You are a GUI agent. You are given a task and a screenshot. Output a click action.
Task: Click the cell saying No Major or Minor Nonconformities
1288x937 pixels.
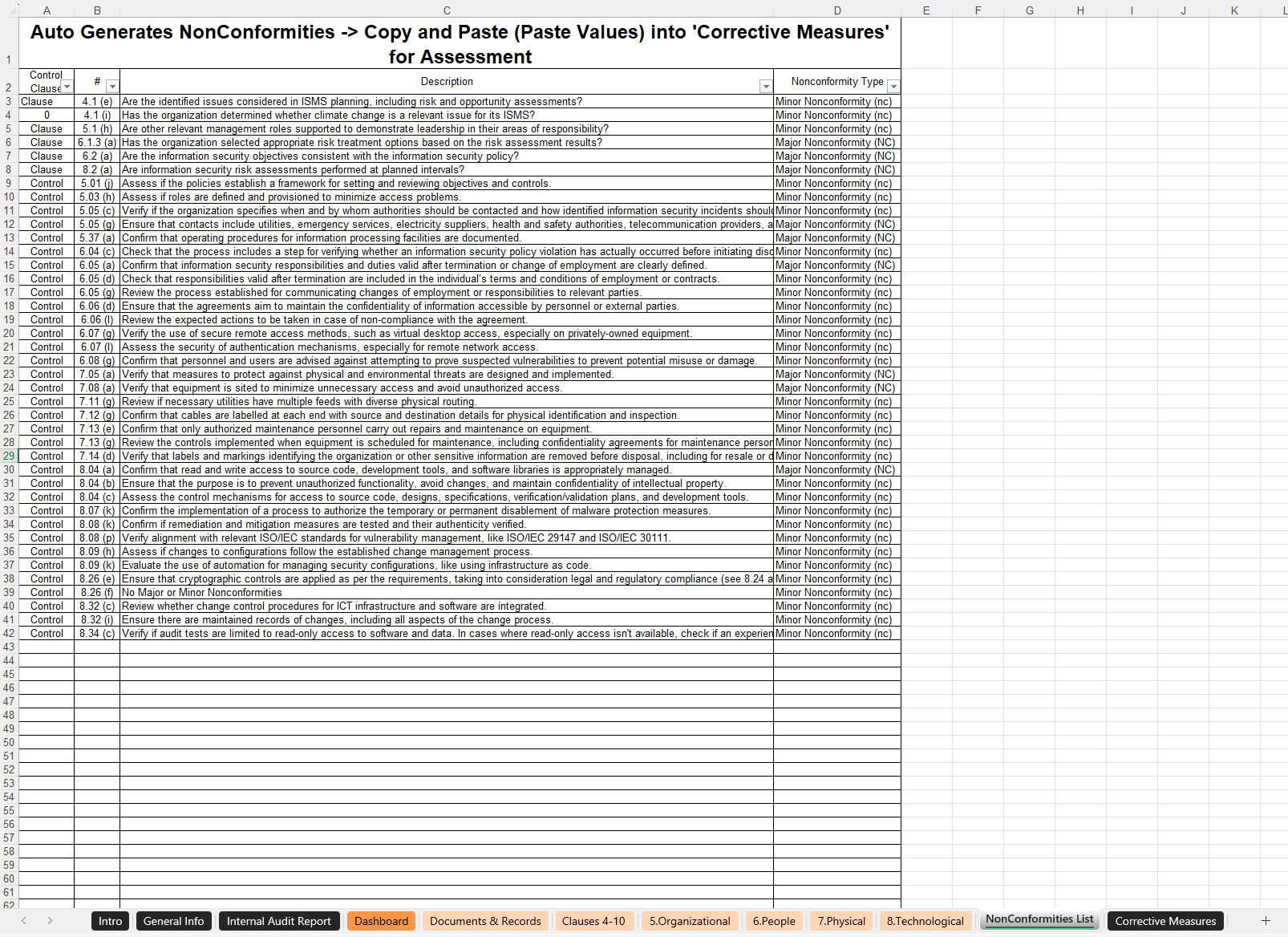click(321, 592)
